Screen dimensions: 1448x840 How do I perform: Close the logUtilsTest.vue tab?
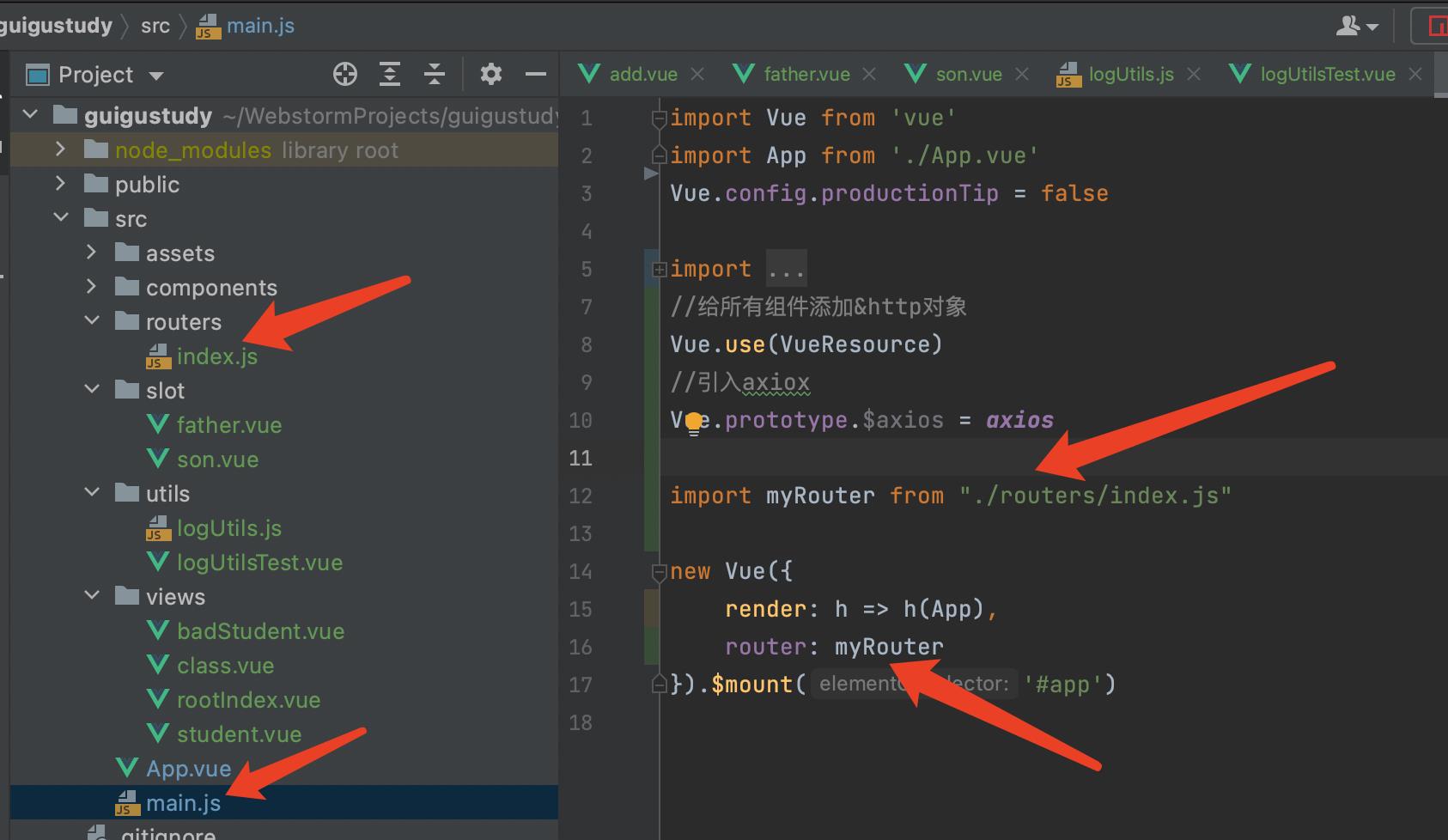1415,75
